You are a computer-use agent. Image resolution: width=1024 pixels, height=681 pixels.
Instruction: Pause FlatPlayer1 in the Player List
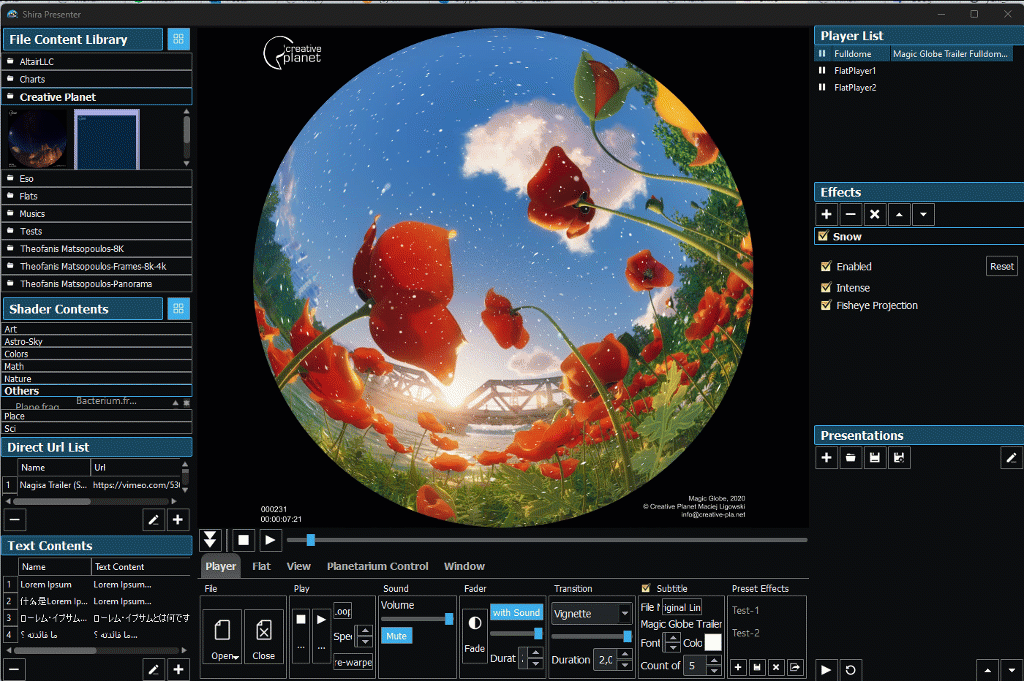click(x=822, y=71)
